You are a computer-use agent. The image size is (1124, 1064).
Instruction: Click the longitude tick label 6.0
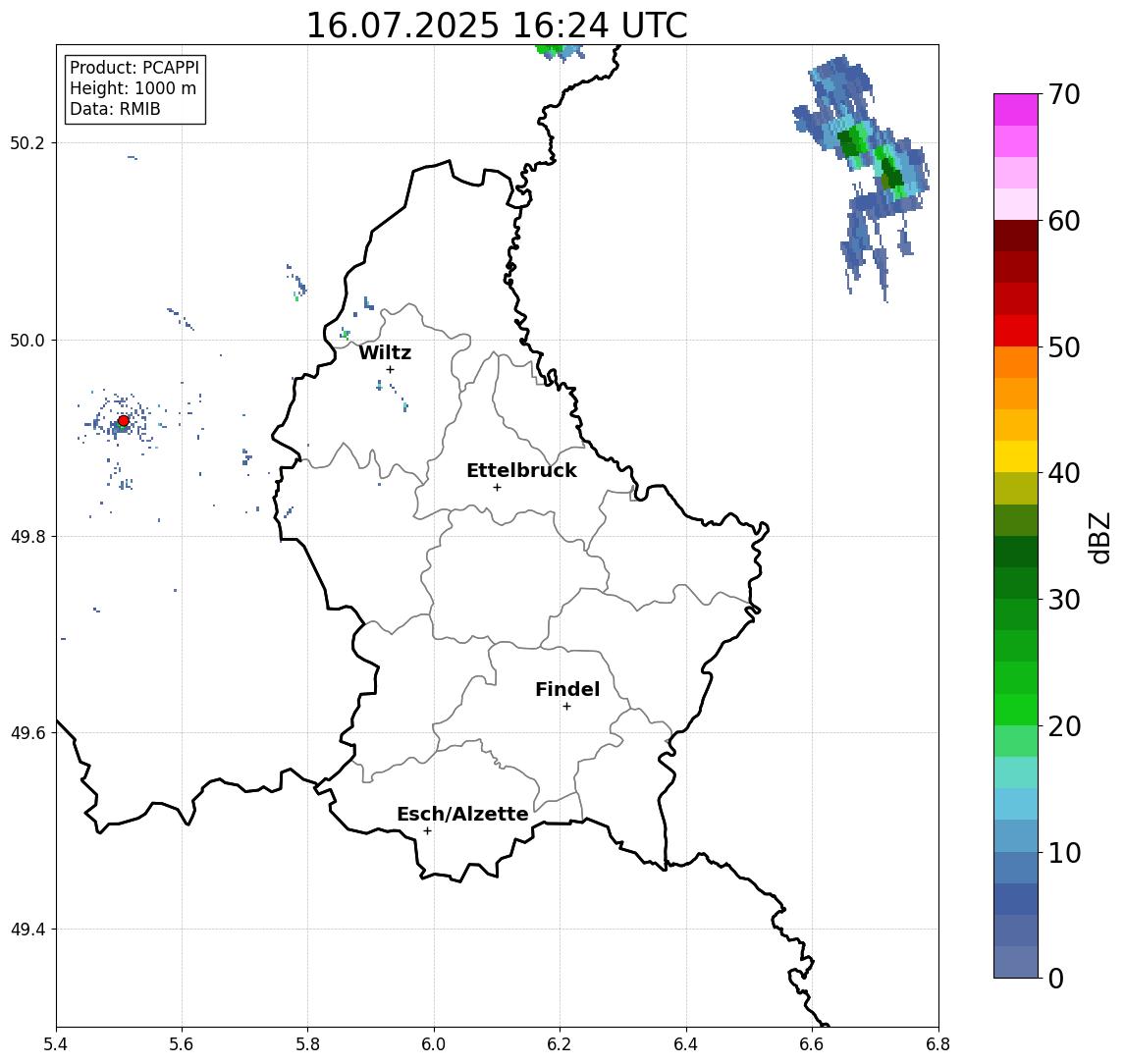tap(434, 1044)
